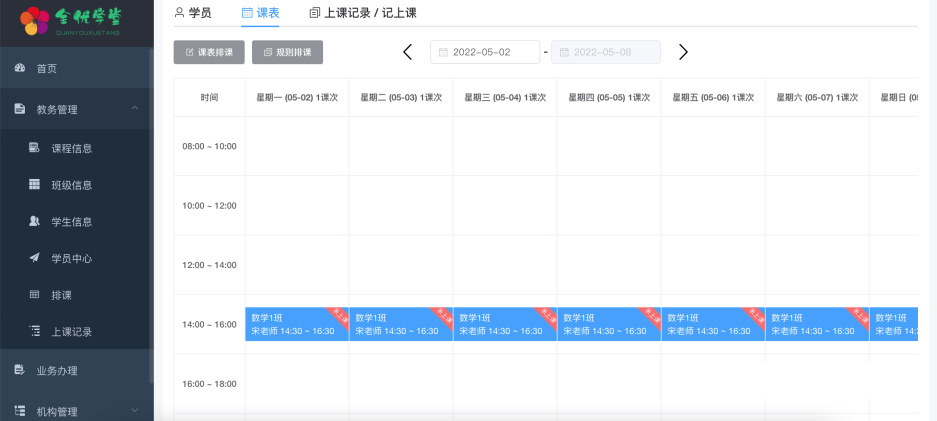The height and width of the screenshot is (421, 937).
Task: Switch to the 学员 tab
Action: tap(192, 13)
